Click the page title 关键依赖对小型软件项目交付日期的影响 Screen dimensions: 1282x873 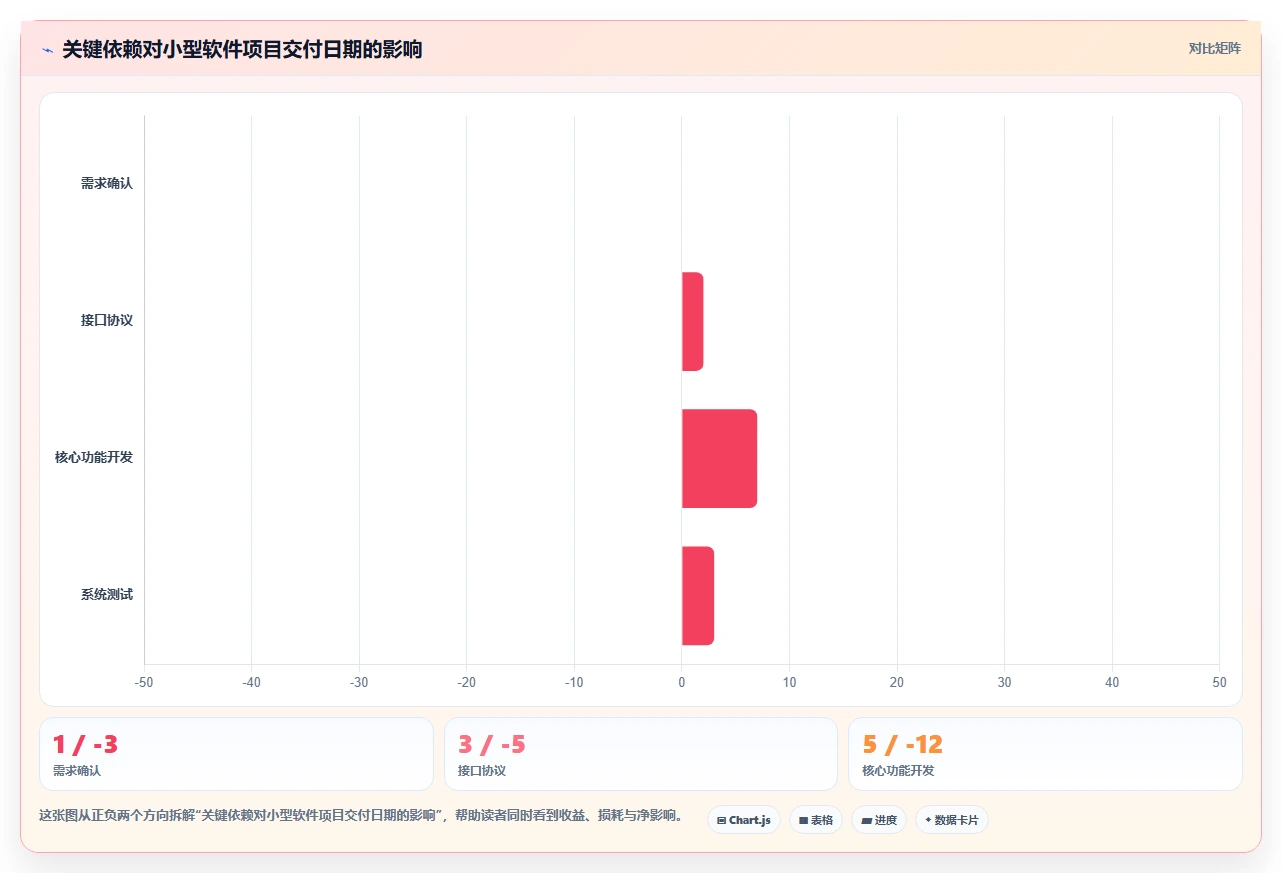tap(242, 50)
